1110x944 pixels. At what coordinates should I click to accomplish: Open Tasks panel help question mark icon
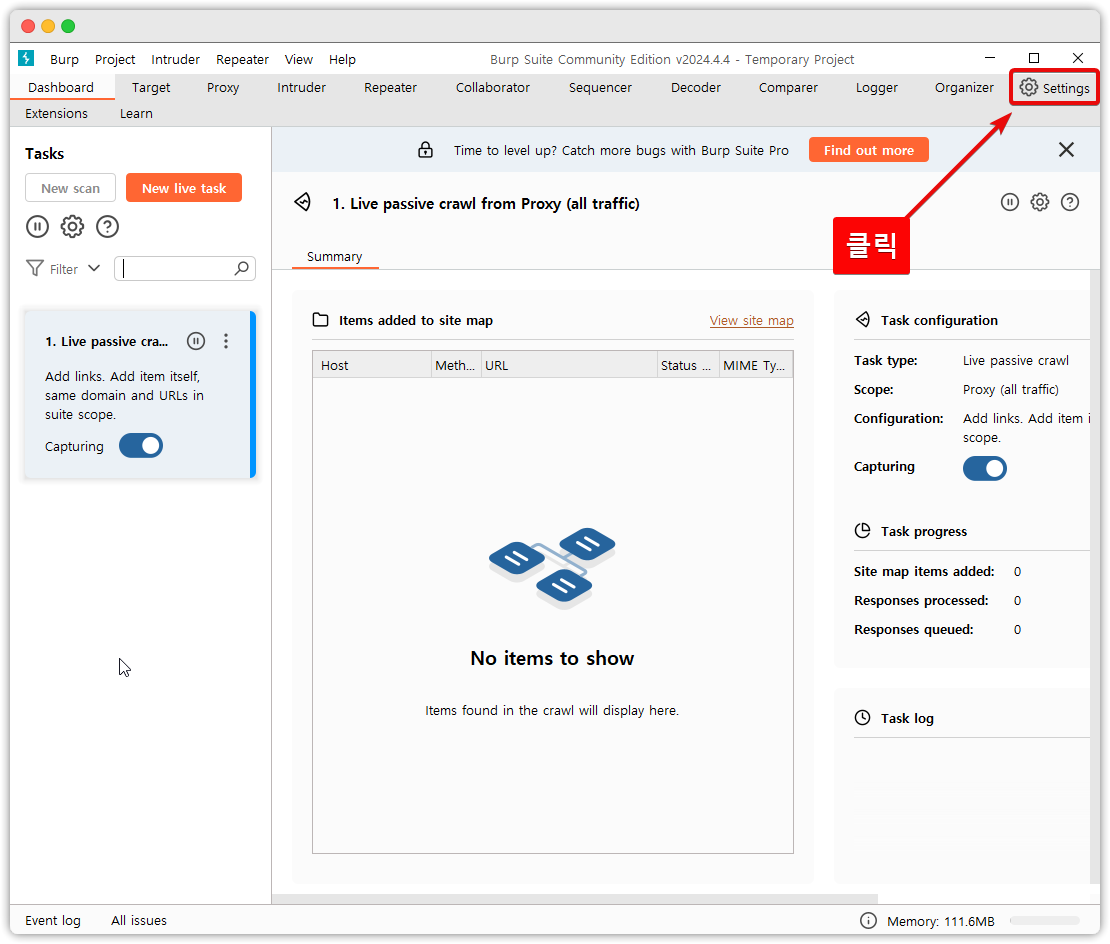[x=107, y=226]
